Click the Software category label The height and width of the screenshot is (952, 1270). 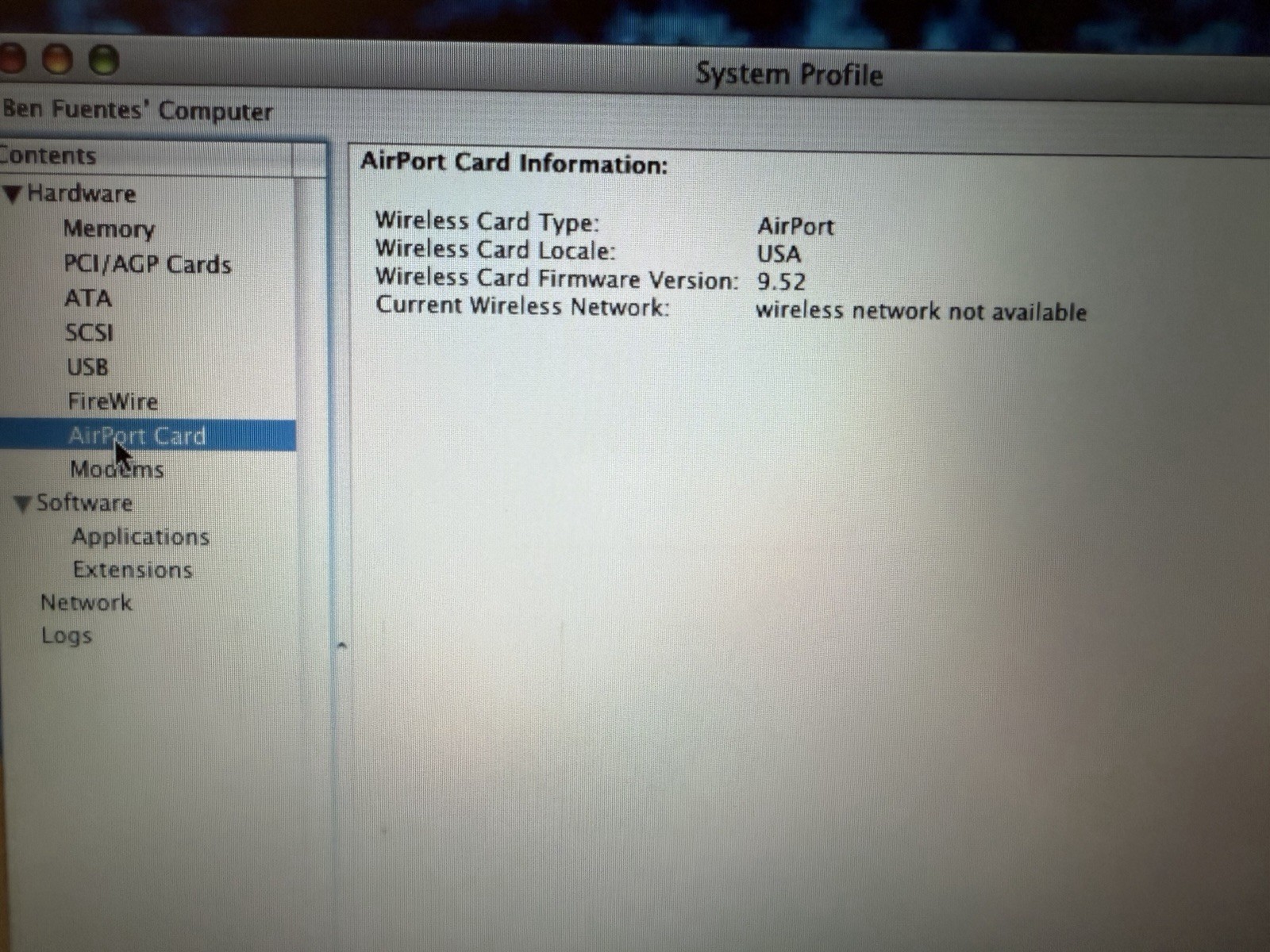[84, 503]
